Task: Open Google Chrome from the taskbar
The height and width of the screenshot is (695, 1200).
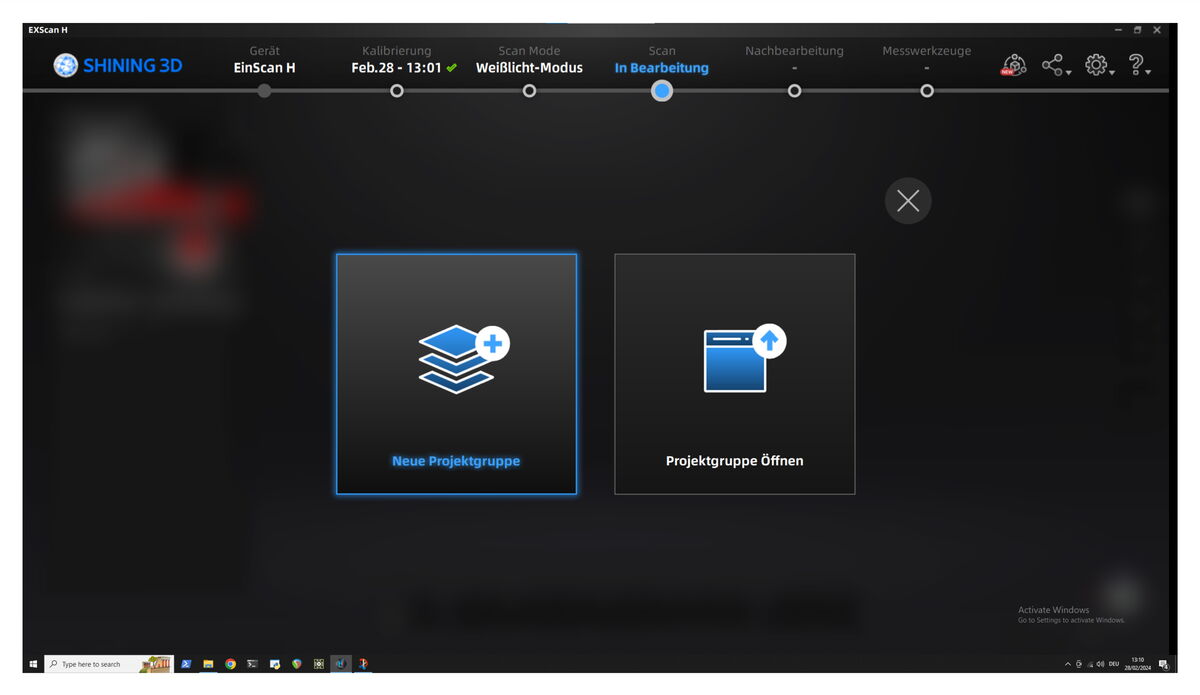Action: pos(230,664)
